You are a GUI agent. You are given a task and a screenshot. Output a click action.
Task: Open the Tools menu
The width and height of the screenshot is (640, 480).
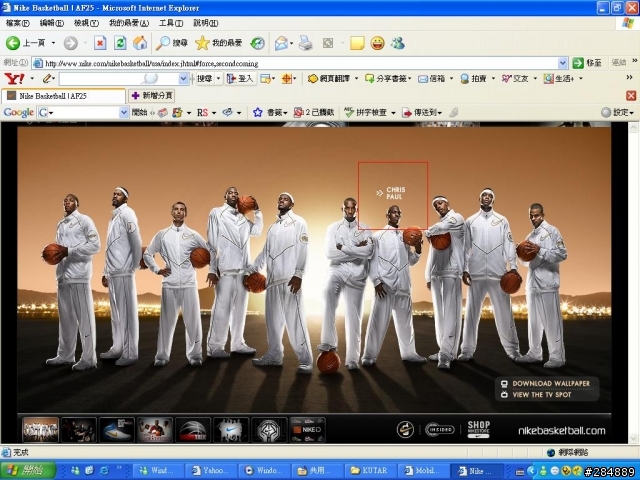[x=171, y=23]
